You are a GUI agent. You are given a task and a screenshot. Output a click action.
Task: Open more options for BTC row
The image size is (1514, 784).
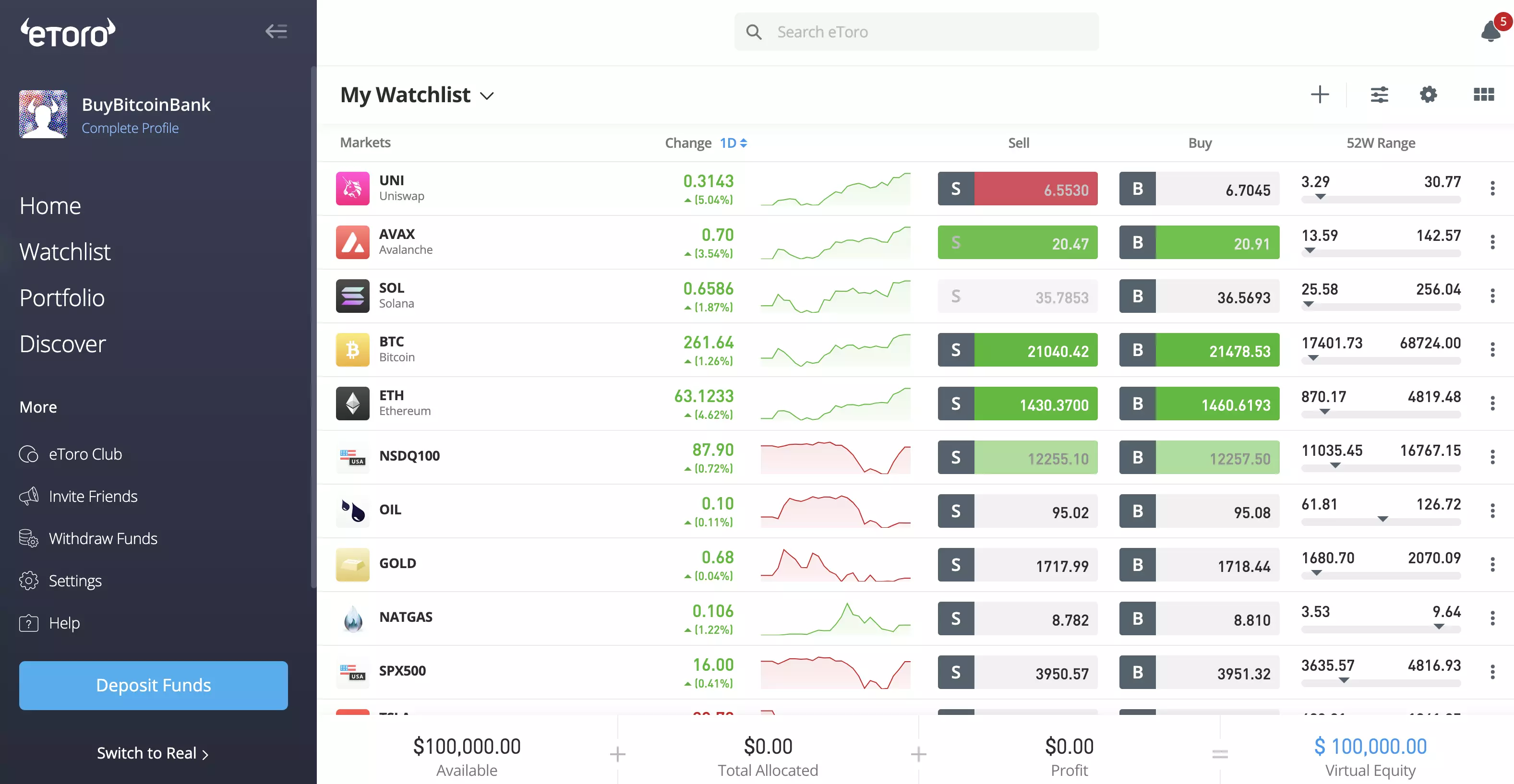(1492, 349)
